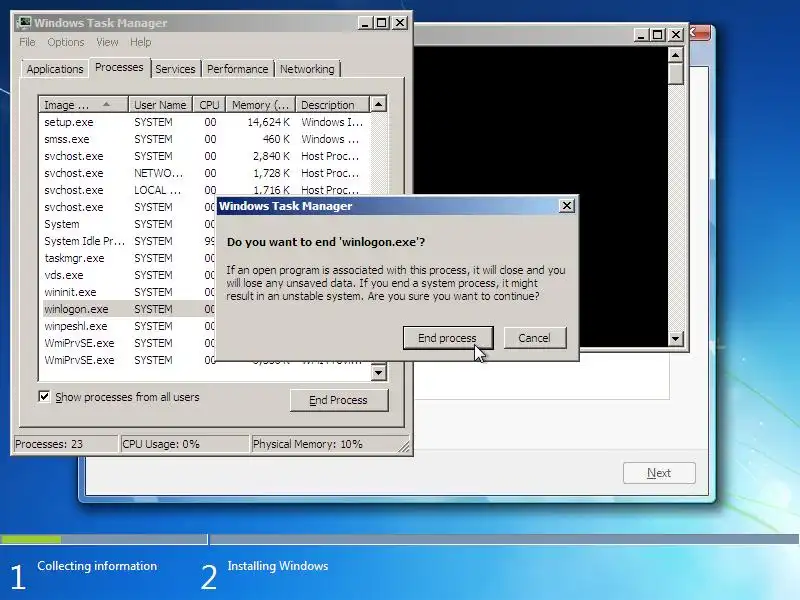
Task: Click the installation progress bar
Action: tap(400, 539)
